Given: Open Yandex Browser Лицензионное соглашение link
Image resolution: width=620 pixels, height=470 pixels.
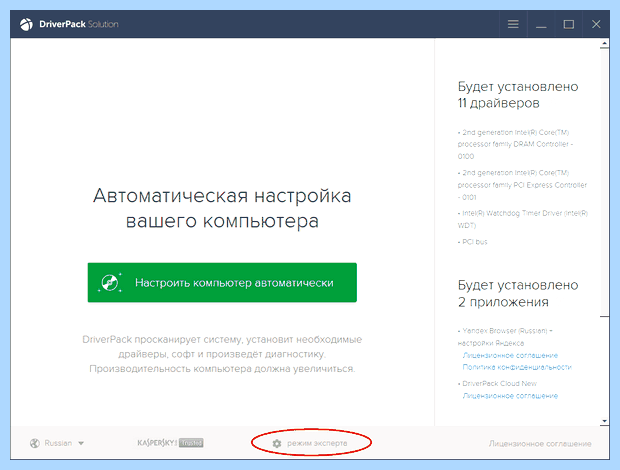Looking at the screenshot, I should tap(510, 355).
